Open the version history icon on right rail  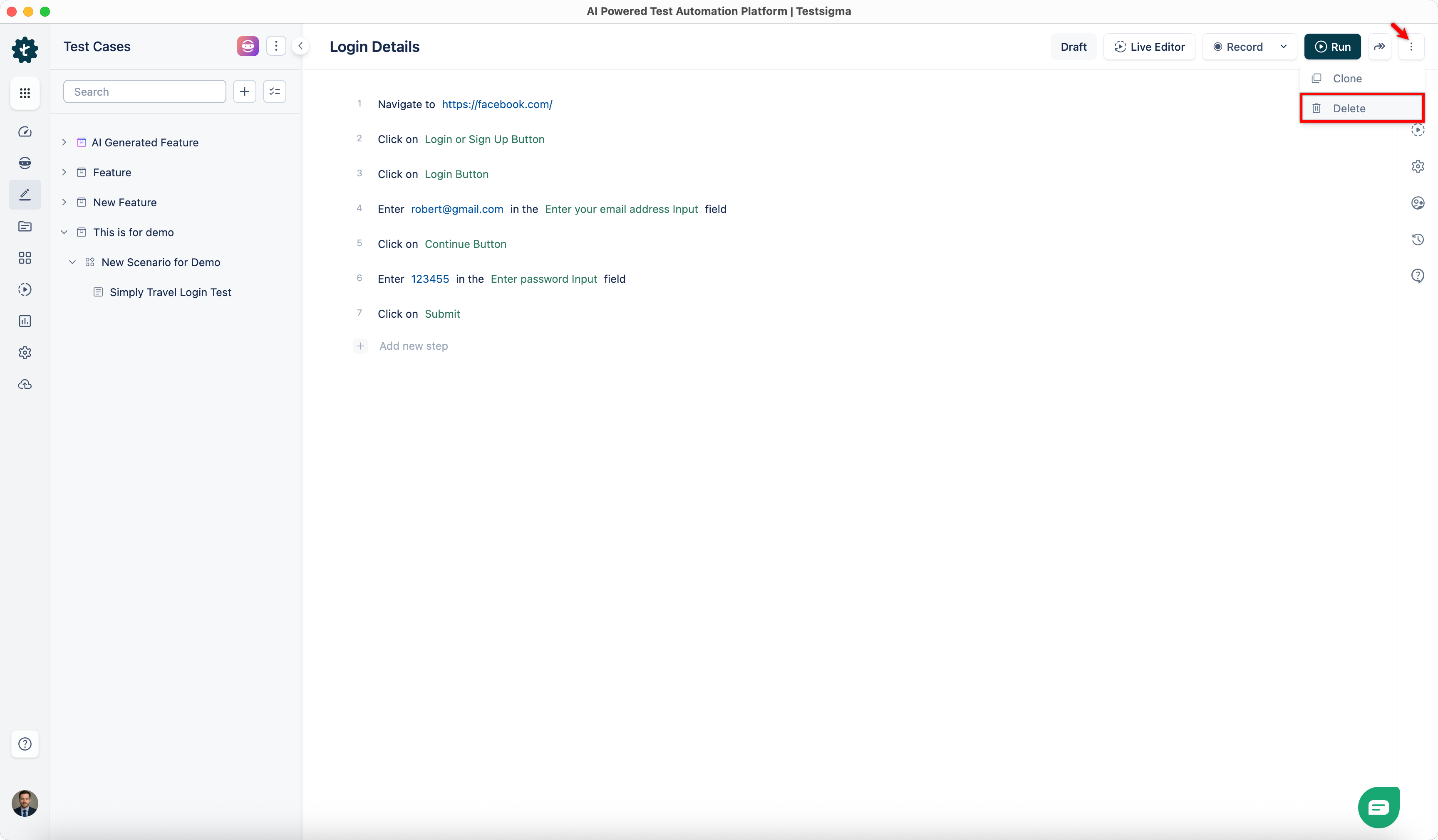tap(1418, 239)
